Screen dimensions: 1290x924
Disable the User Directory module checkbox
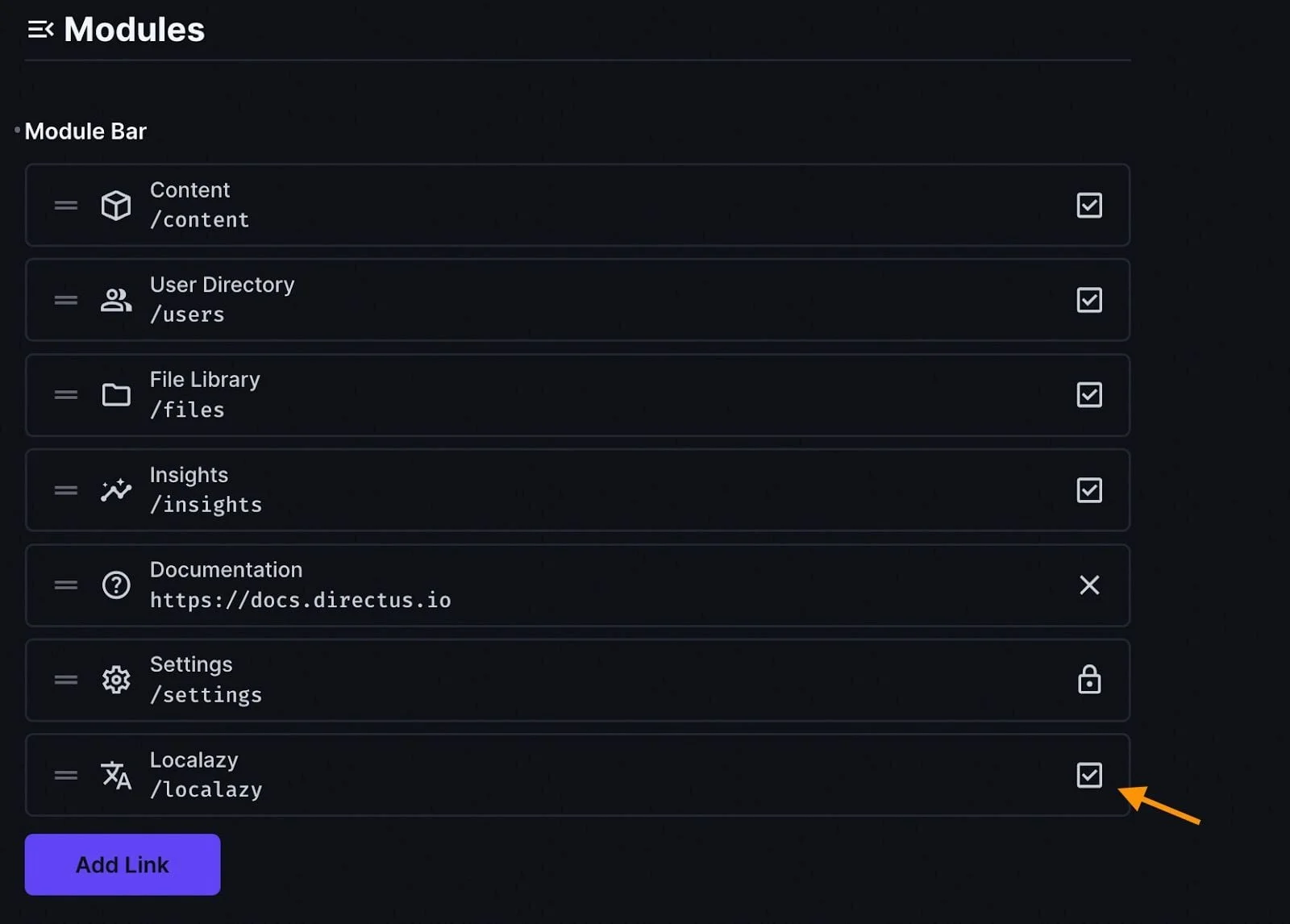point(1089,301)
